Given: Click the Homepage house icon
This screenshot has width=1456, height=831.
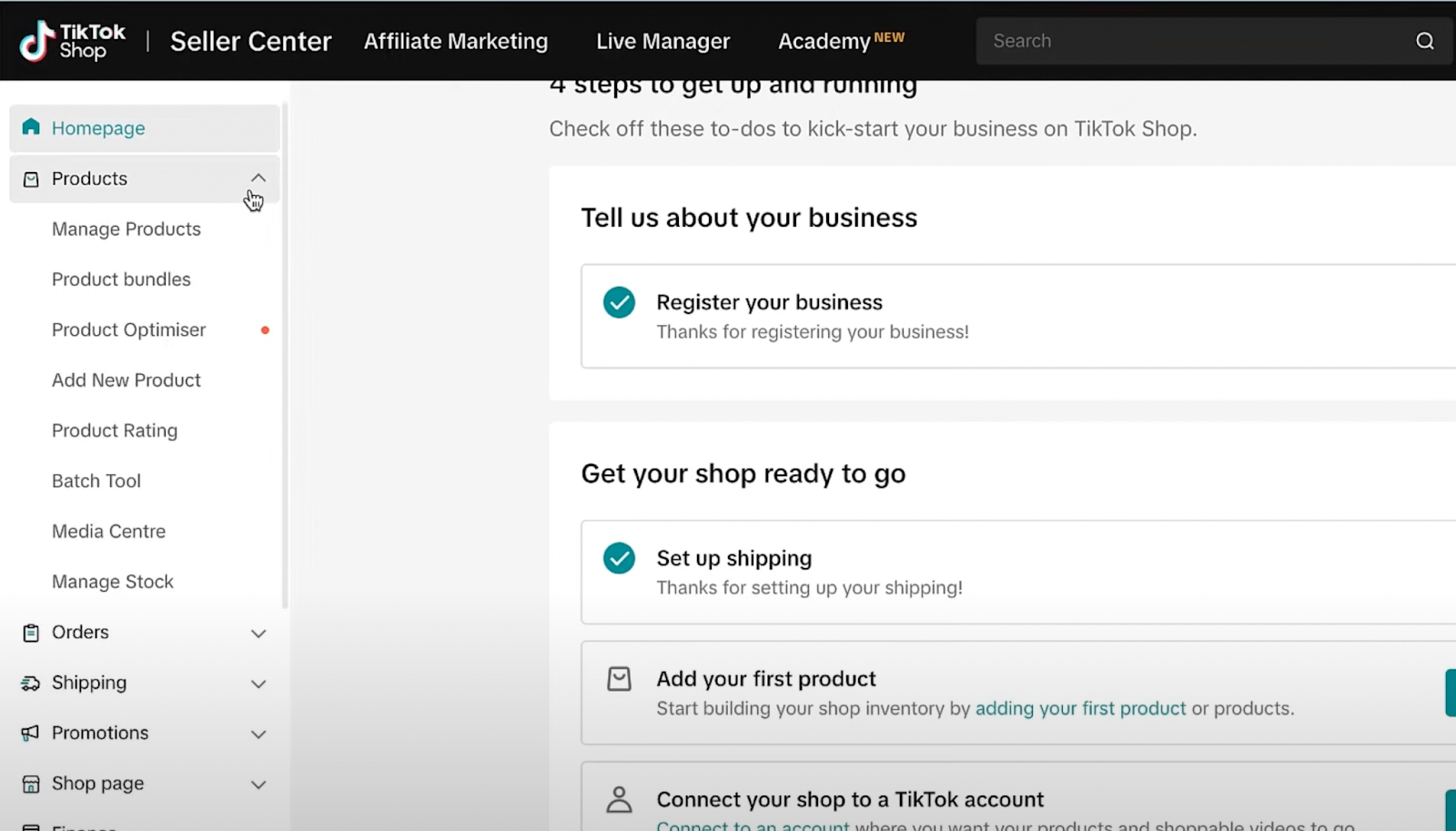Looking at the screenshot, I should point(31,127).
